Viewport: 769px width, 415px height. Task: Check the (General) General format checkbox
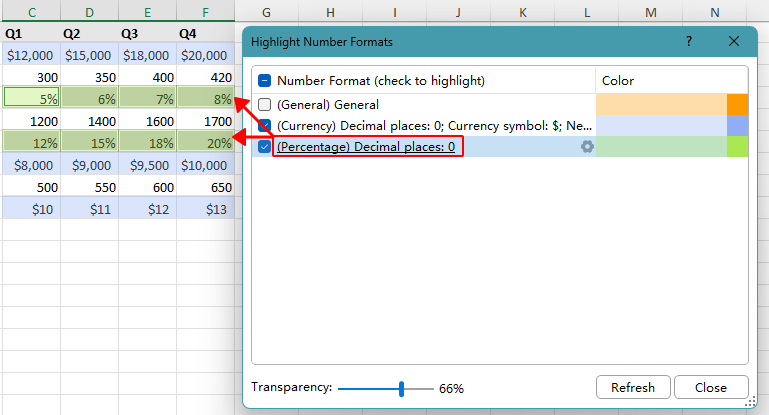pyautogui.click(x=265, y=105)
